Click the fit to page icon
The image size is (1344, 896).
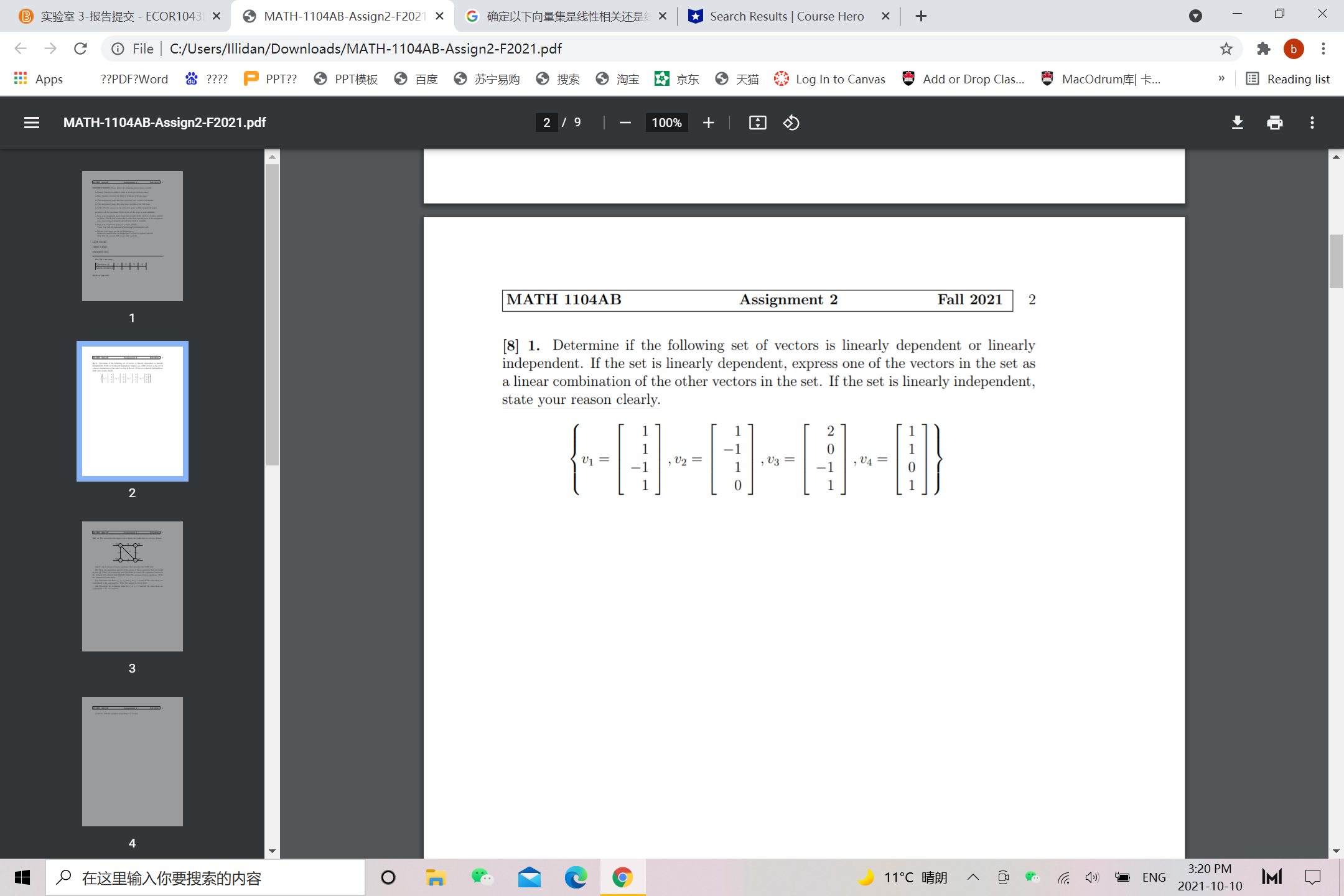point(757,123)
